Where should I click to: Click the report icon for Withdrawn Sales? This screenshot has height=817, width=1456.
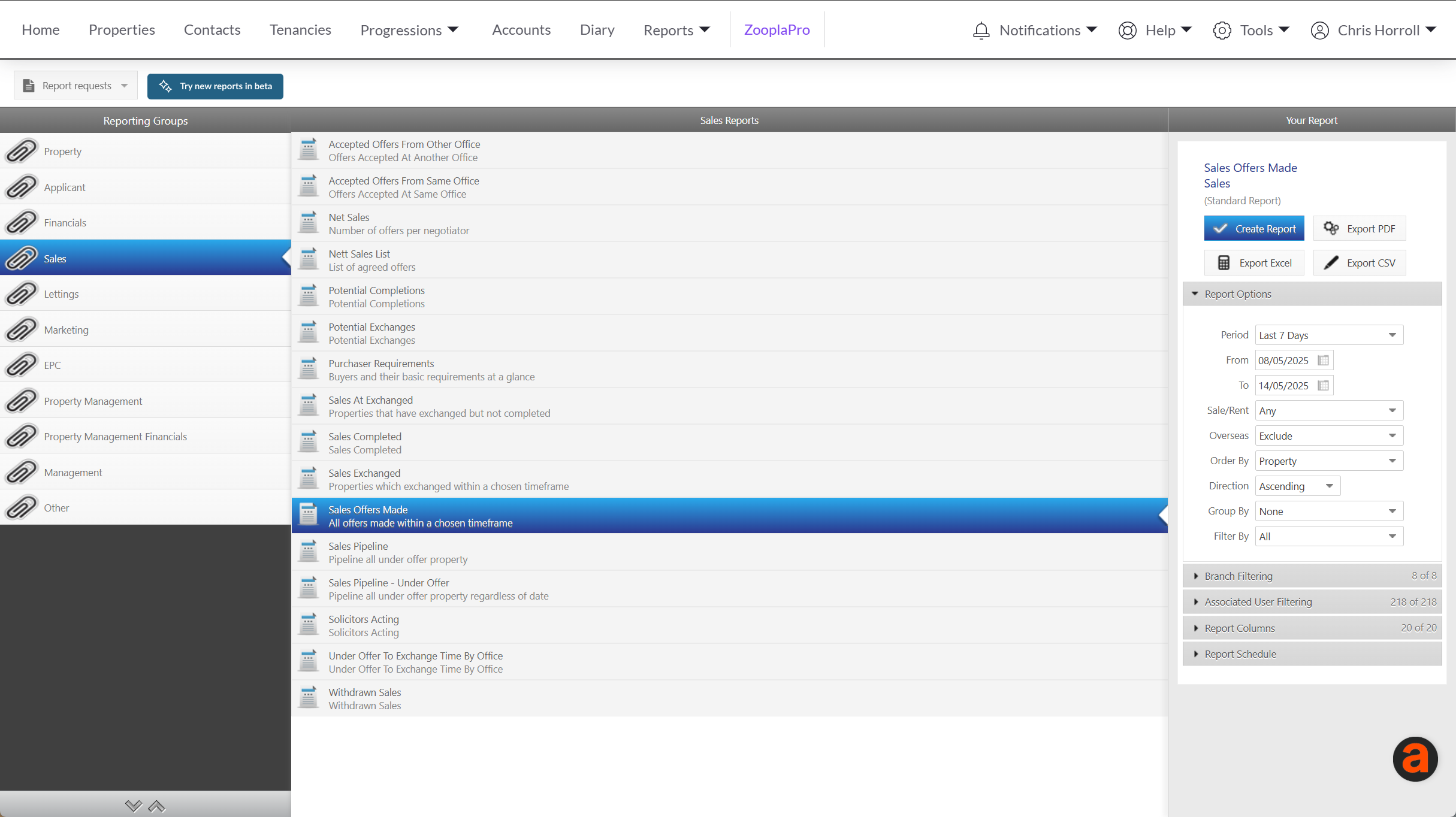309,698
